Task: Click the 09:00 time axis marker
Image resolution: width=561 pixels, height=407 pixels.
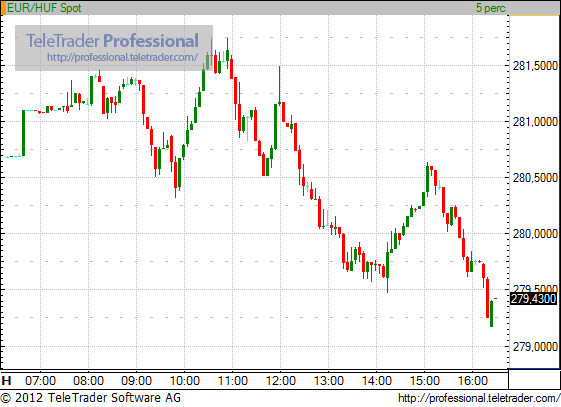Action: (x=136, y=381)
